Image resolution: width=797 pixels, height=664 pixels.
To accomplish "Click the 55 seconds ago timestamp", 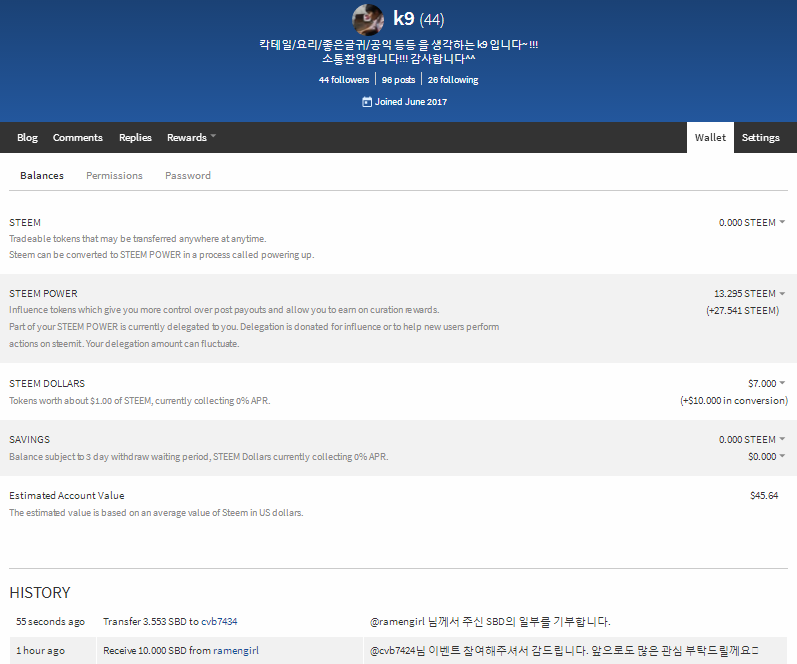I will [x=50, y=621].
